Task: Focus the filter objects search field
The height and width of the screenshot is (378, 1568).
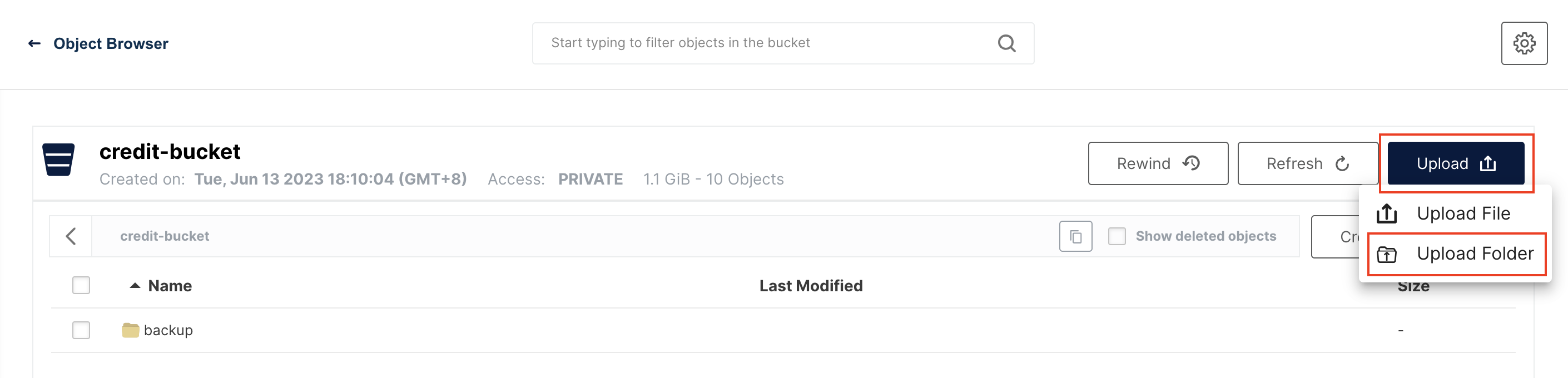Action: [x=783, y=43]
